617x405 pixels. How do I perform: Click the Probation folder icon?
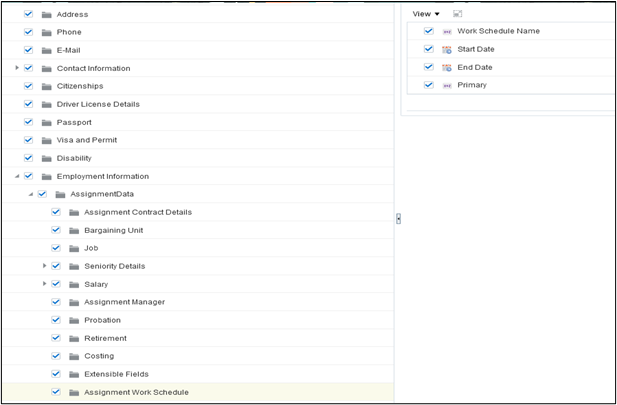click(74, 320)
